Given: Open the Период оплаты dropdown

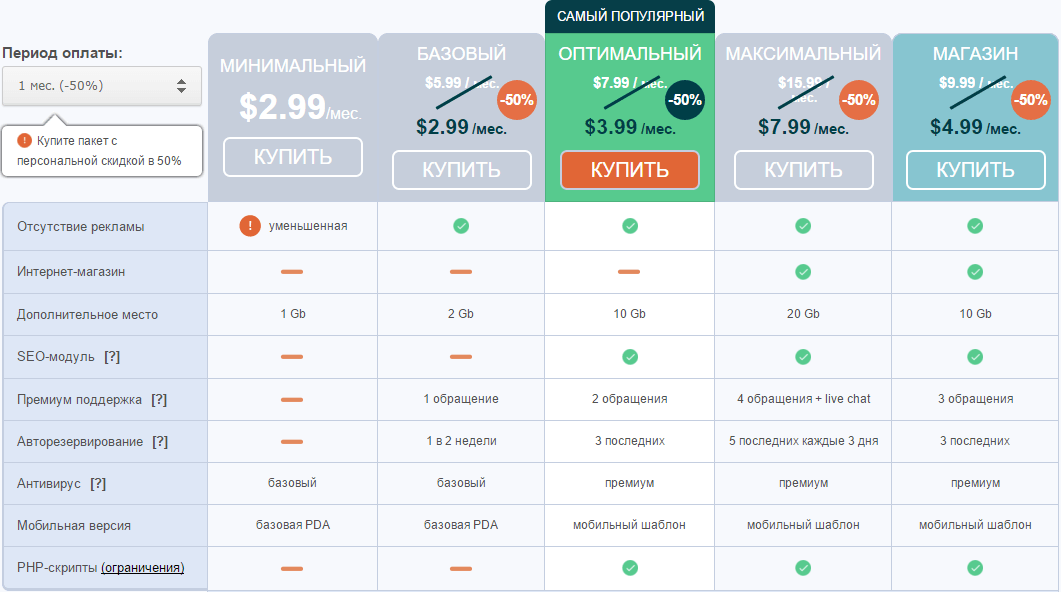Looking at the screenshot, I should coord(102,86).
